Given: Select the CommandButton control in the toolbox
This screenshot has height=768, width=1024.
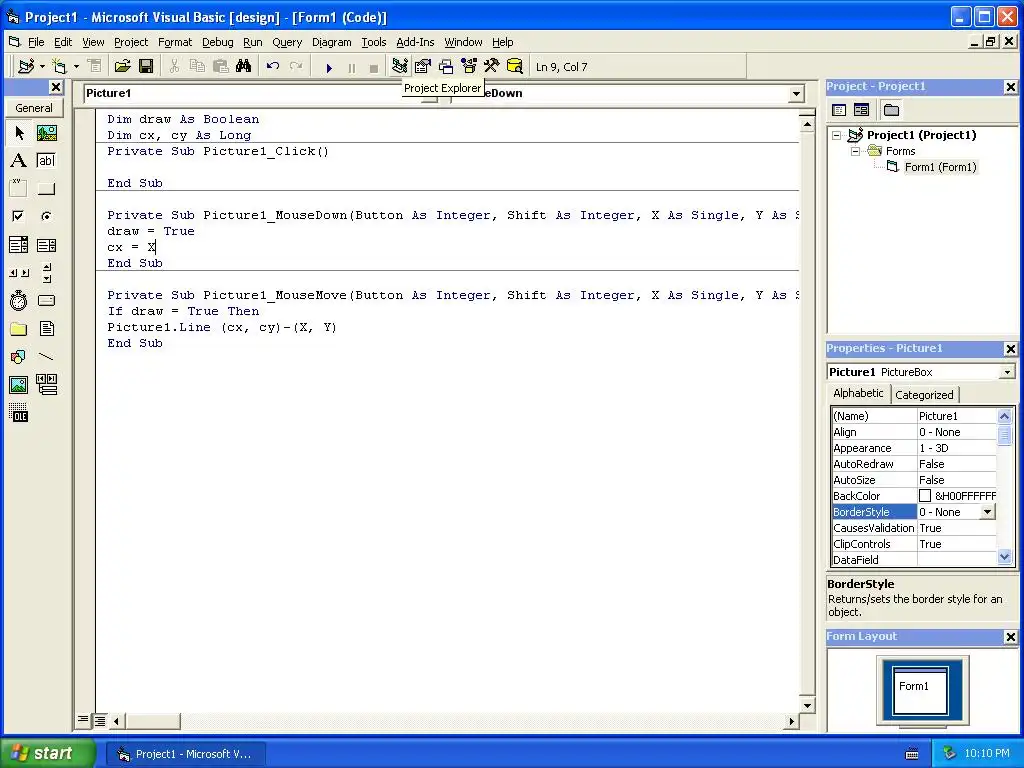Looking at the screenshot, I should click(x=46, y=189).
